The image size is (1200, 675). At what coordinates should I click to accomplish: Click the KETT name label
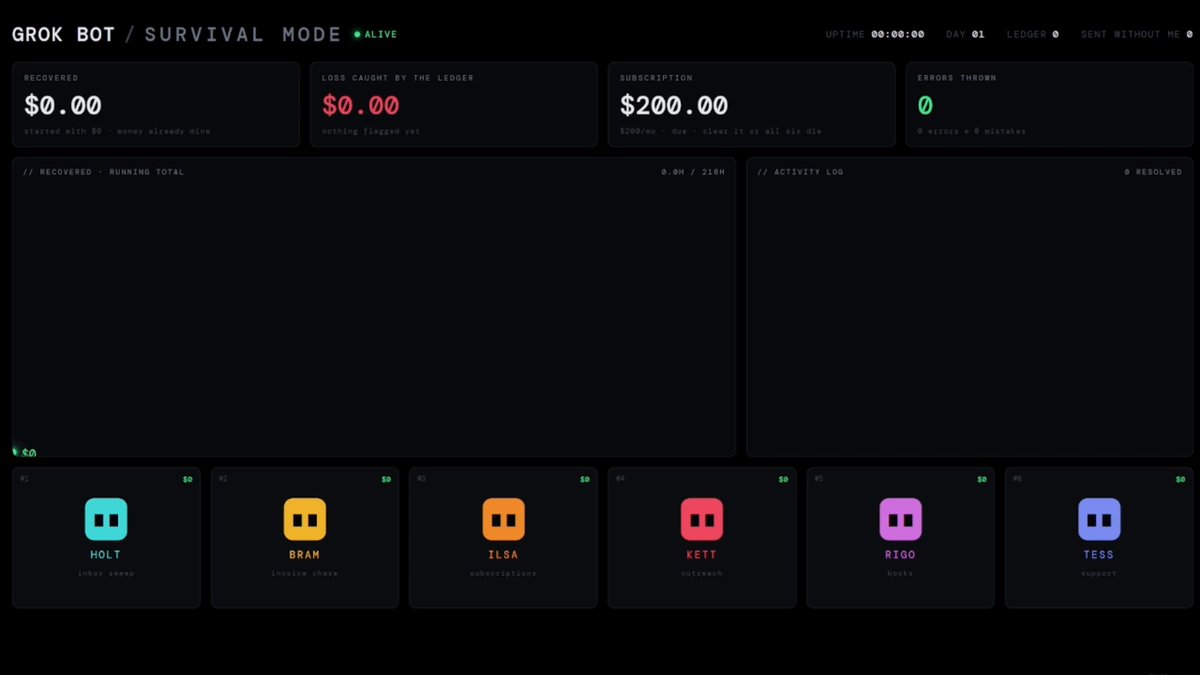click(702, 555)
